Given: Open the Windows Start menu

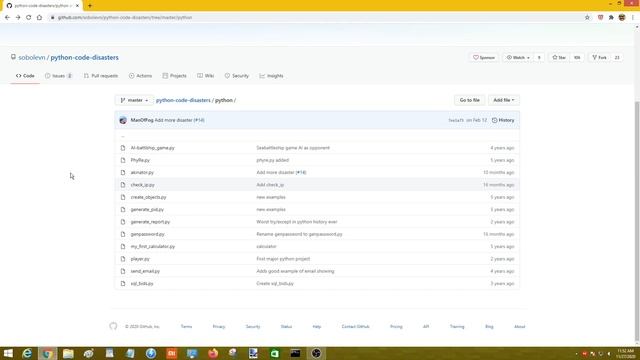Looking at the screenshot, I should click(x=8, y=353).
